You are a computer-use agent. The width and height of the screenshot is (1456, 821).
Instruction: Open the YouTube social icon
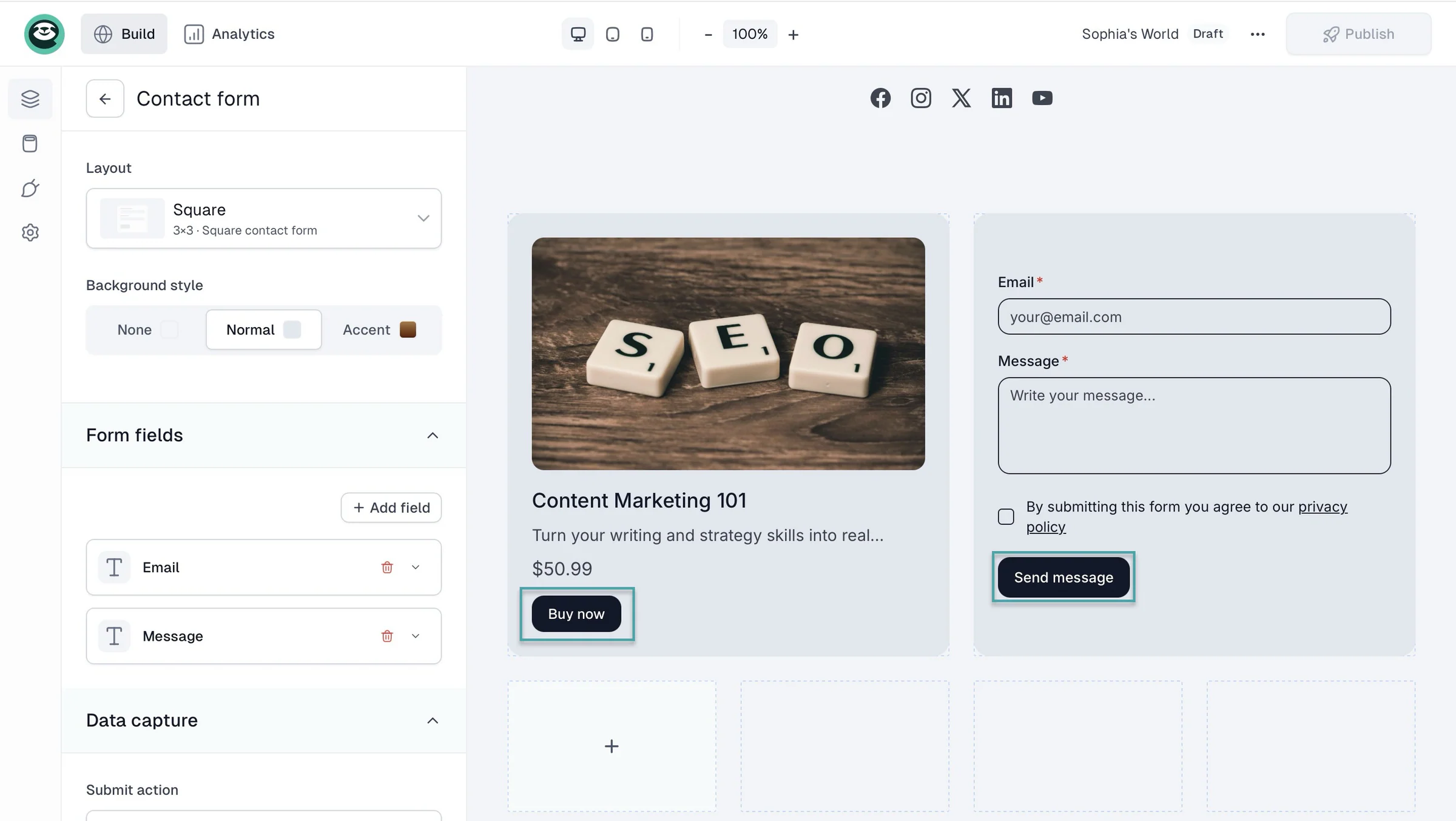click(1042, 98)
